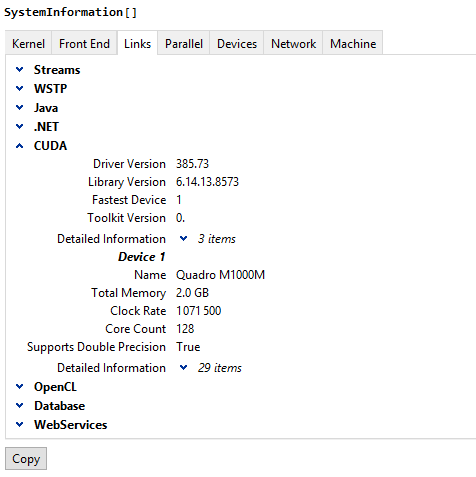
Task: Expand the Java section chevron
Action: (20, 108)
